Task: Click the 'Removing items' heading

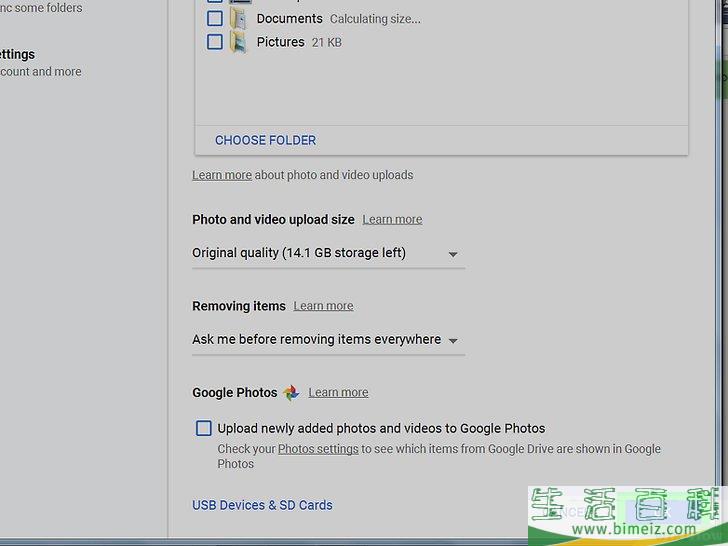Action: click(239, 306)
